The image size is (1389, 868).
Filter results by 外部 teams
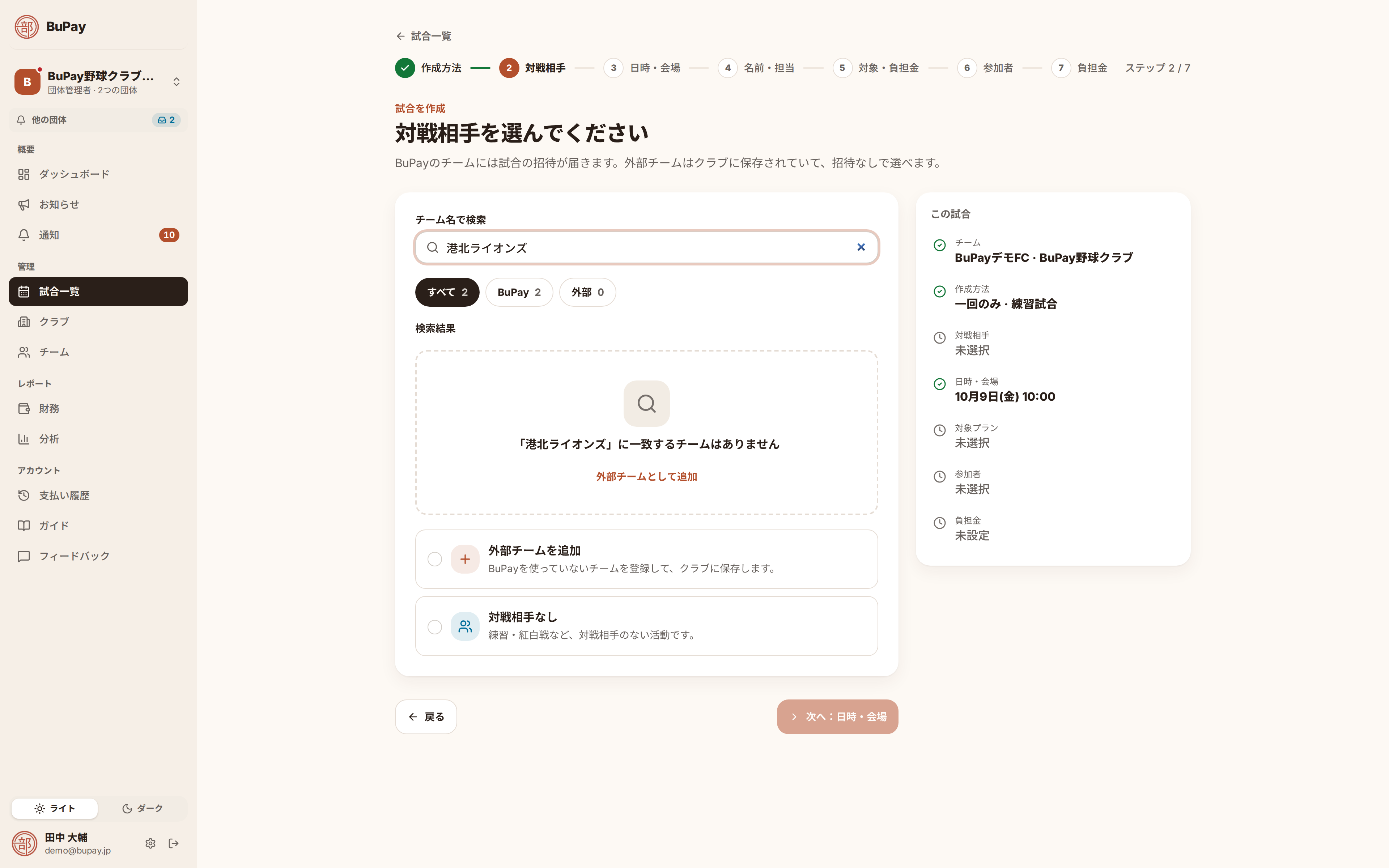[587, 292]
